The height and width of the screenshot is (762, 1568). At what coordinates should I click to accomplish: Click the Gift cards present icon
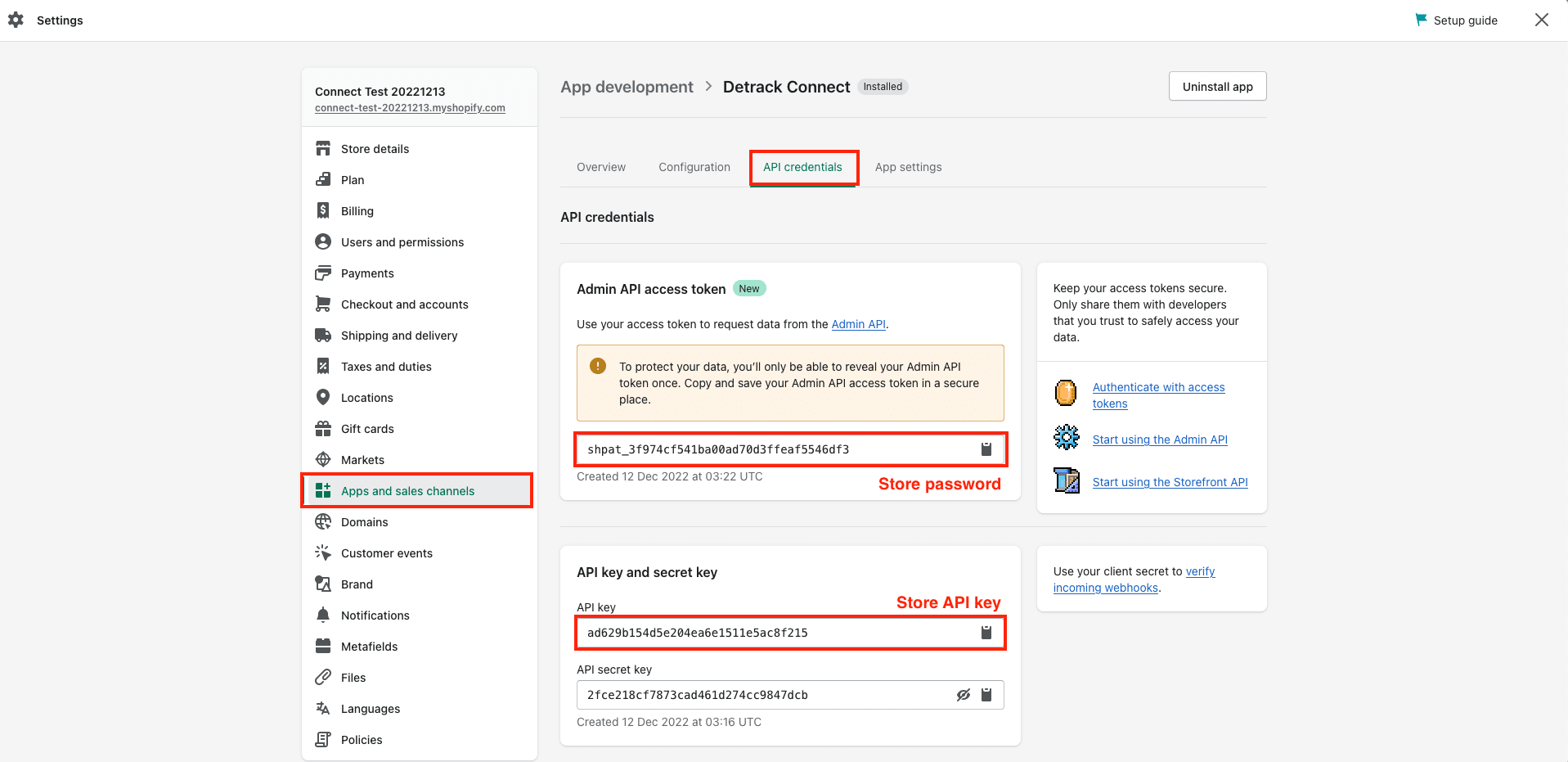tap(323, 429)
